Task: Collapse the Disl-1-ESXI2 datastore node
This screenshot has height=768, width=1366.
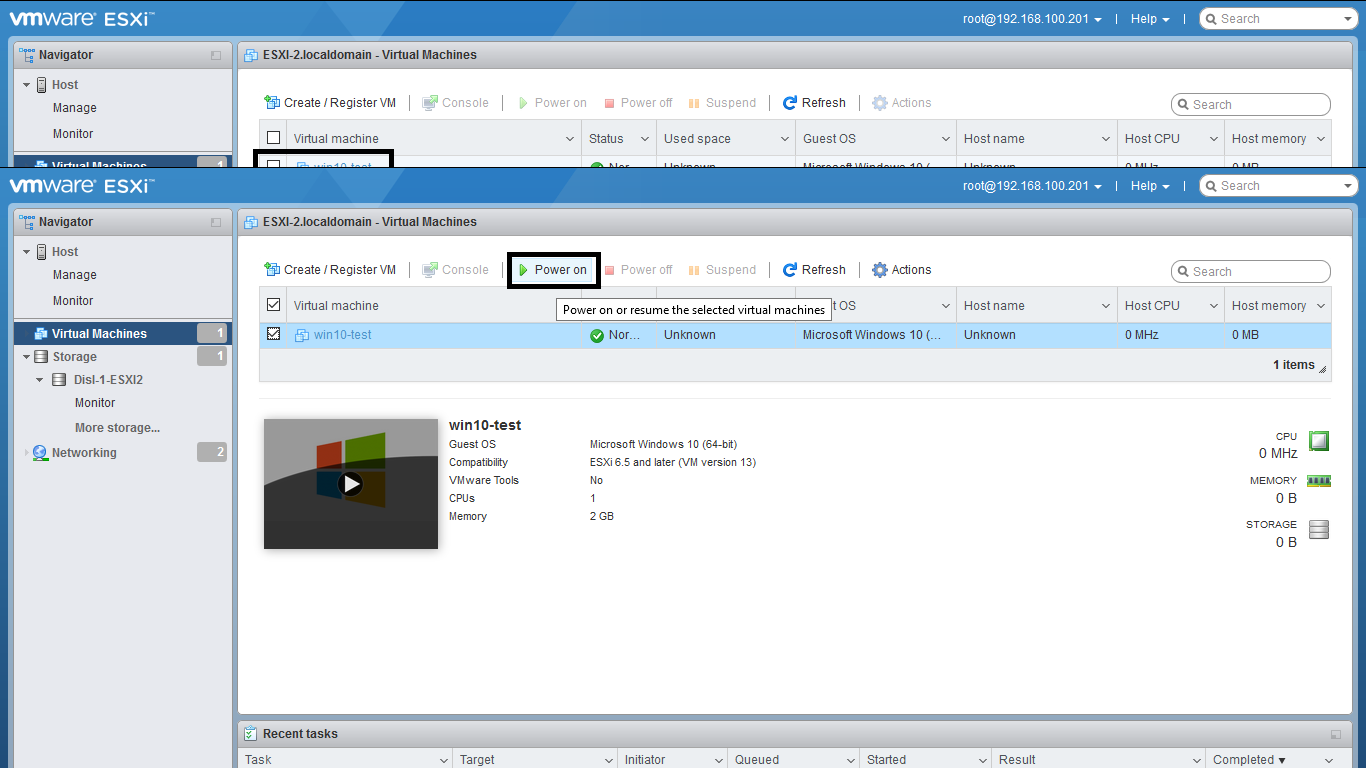Action: [x=40, y=380]
